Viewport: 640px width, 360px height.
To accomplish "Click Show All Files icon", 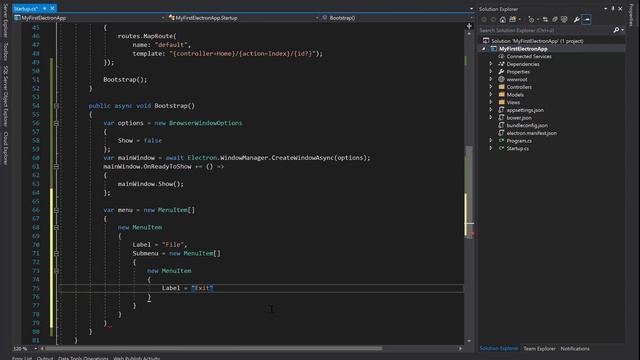I will [564, 20].
